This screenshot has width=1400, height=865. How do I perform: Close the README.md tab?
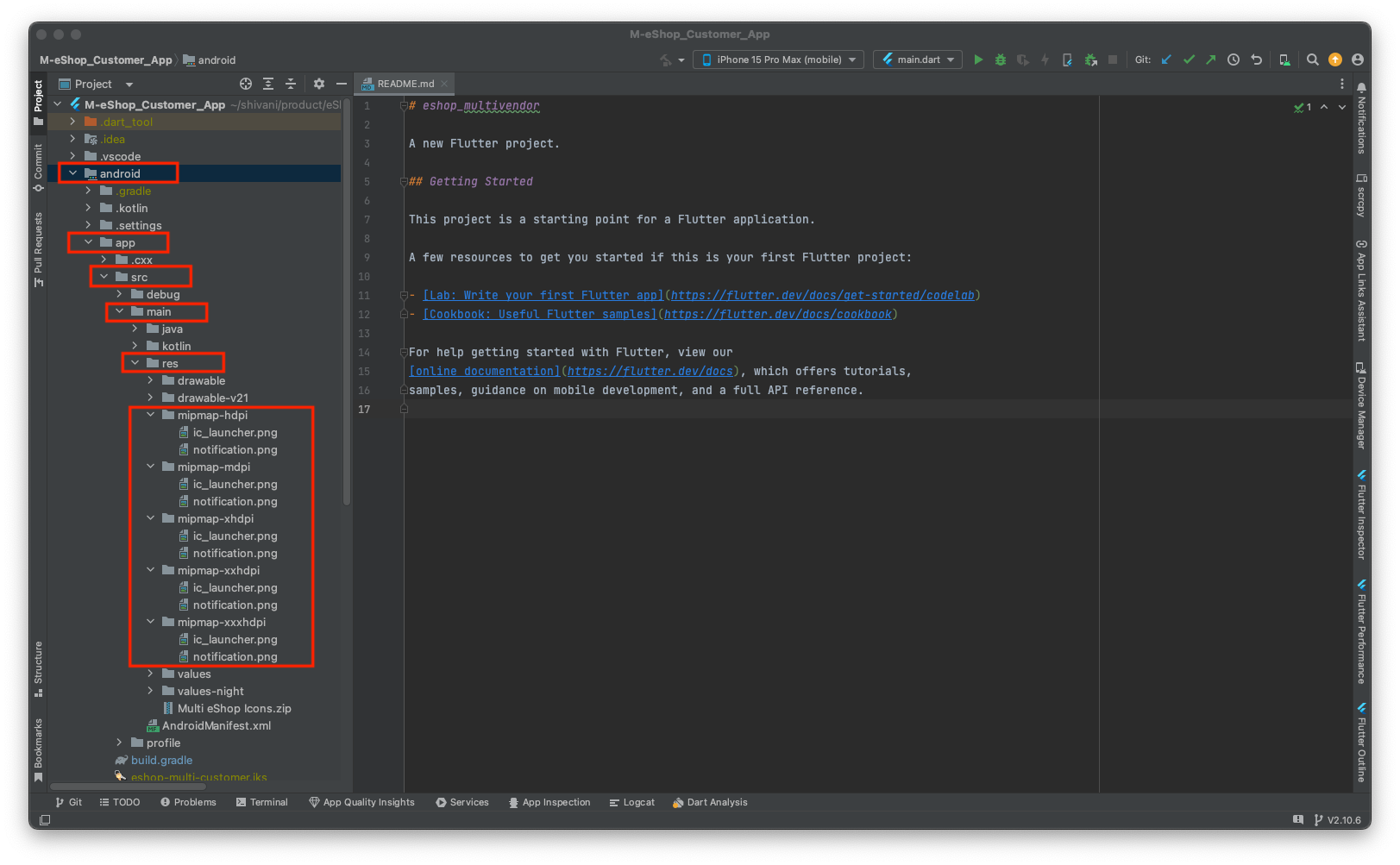coord(444,84)
